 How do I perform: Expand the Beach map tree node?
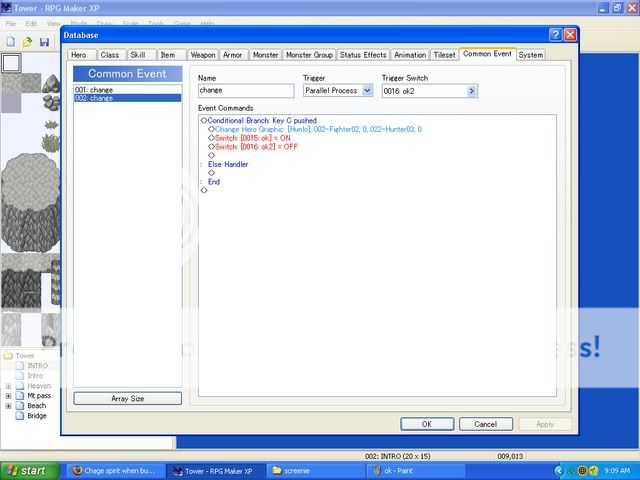click(x=9, y=406)
